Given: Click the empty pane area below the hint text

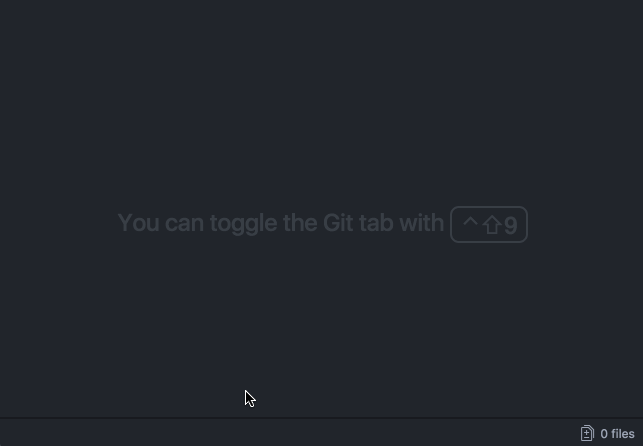Looking at the screenshot, I should click(322, 328).
